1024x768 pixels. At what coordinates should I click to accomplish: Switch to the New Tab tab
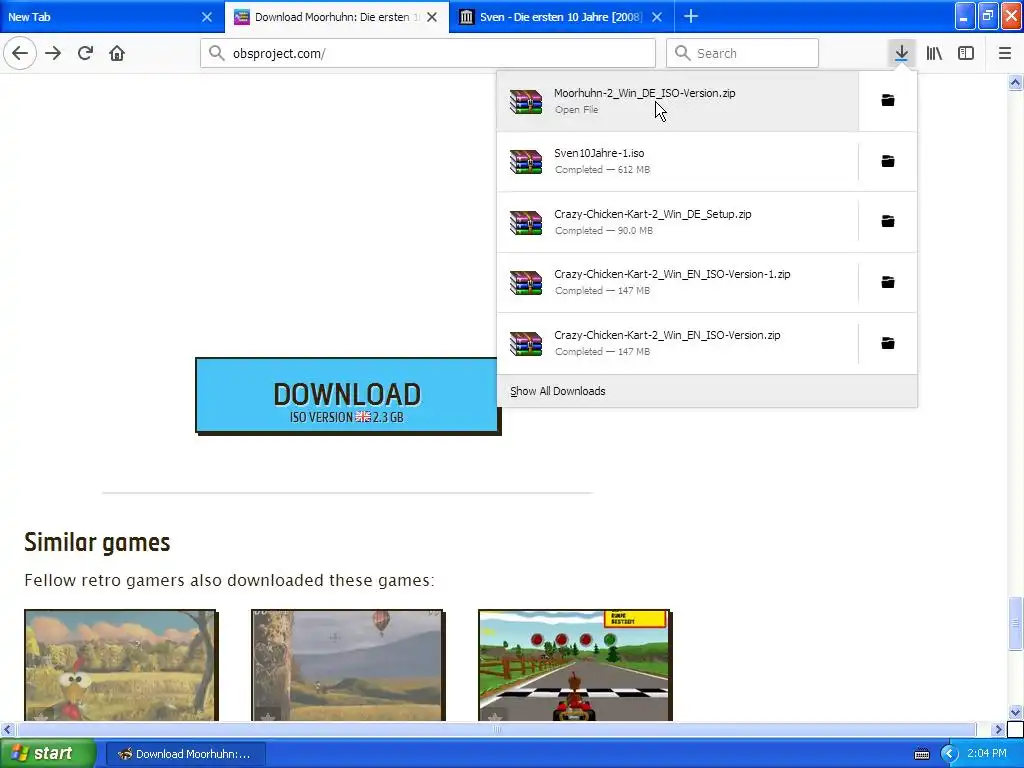coord(111,17)
